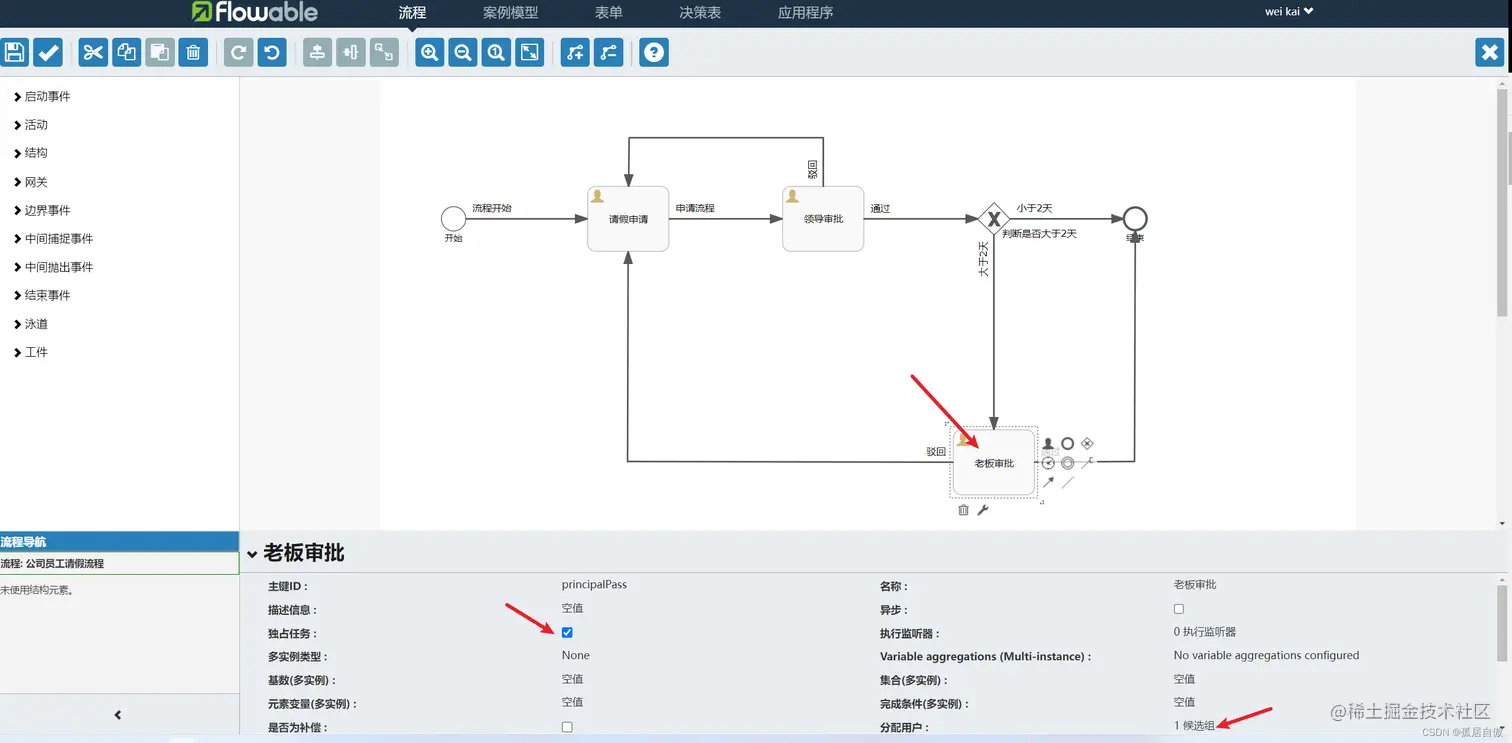
Task: Expand the 活动 palette group
Action: coord(31,125)
